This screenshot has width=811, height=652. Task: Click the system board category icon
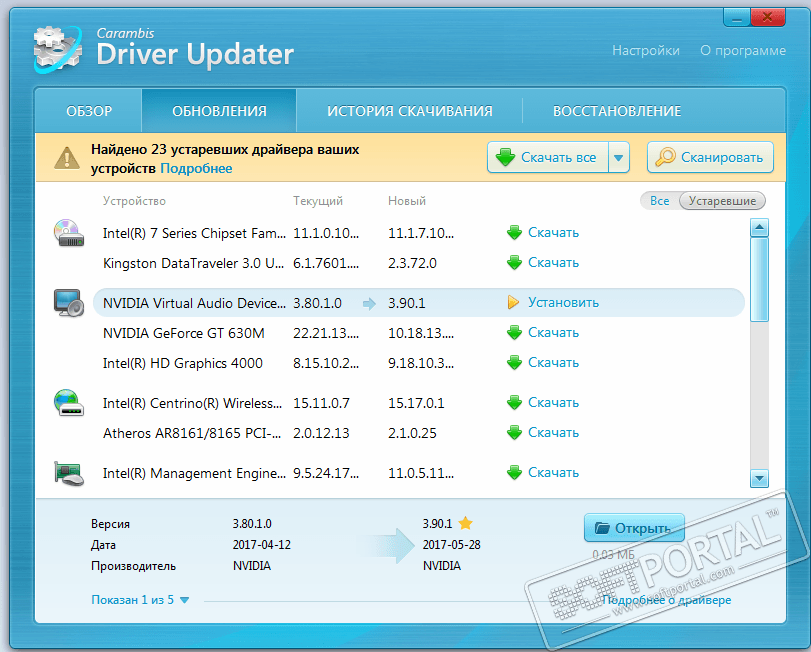point(69,473)
